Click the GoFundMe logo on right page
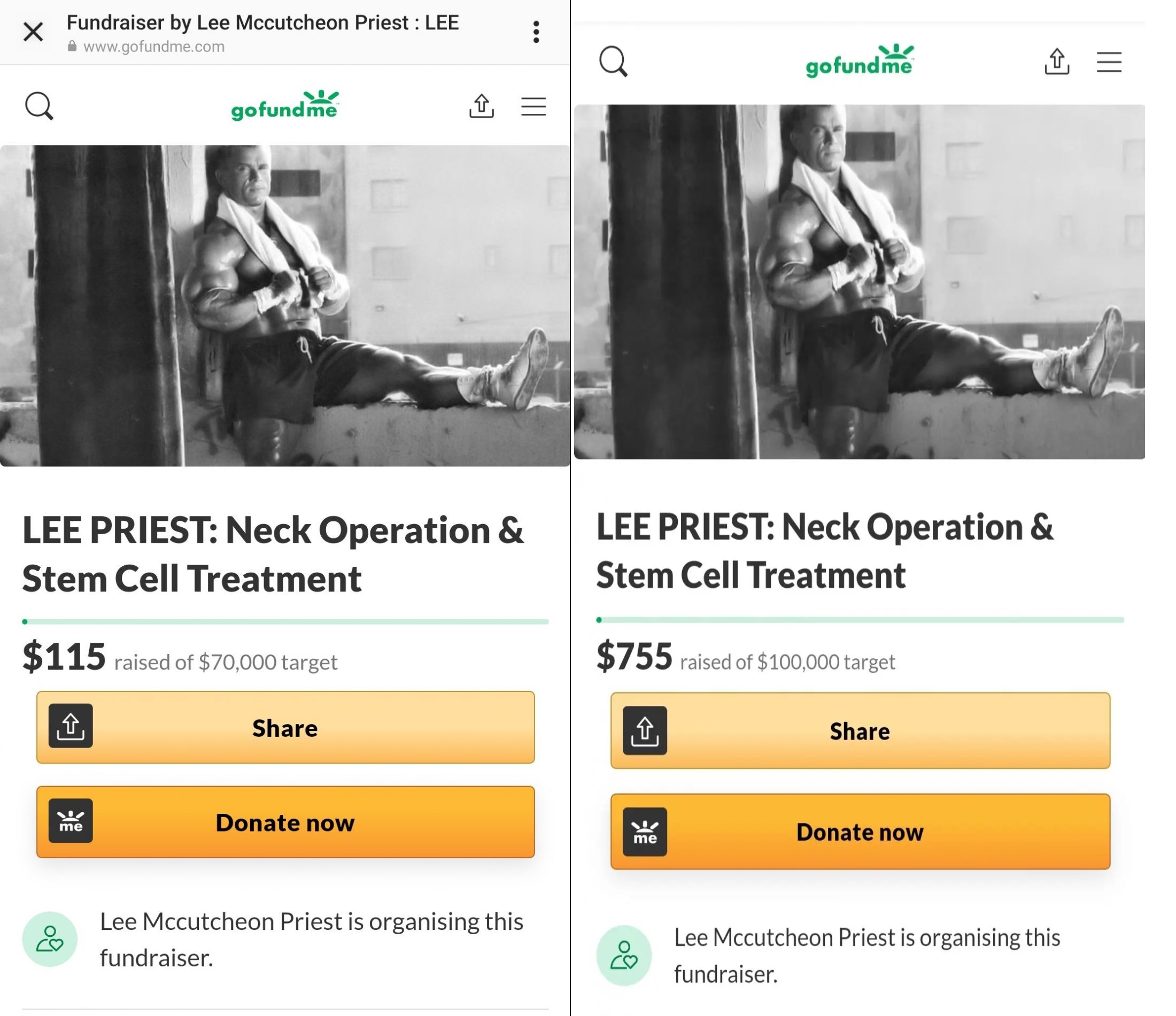Screen dimensions: 1176x1016 (860, 61)
